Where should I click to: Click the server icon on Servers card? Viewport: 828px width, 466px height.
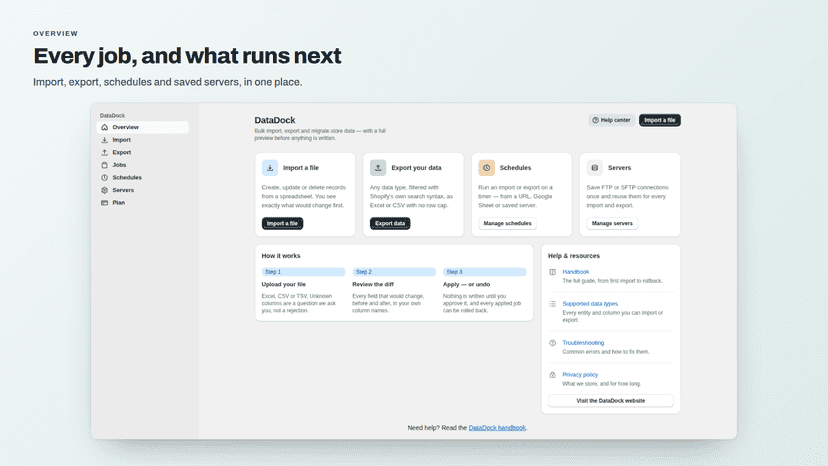tap(595, 168)
